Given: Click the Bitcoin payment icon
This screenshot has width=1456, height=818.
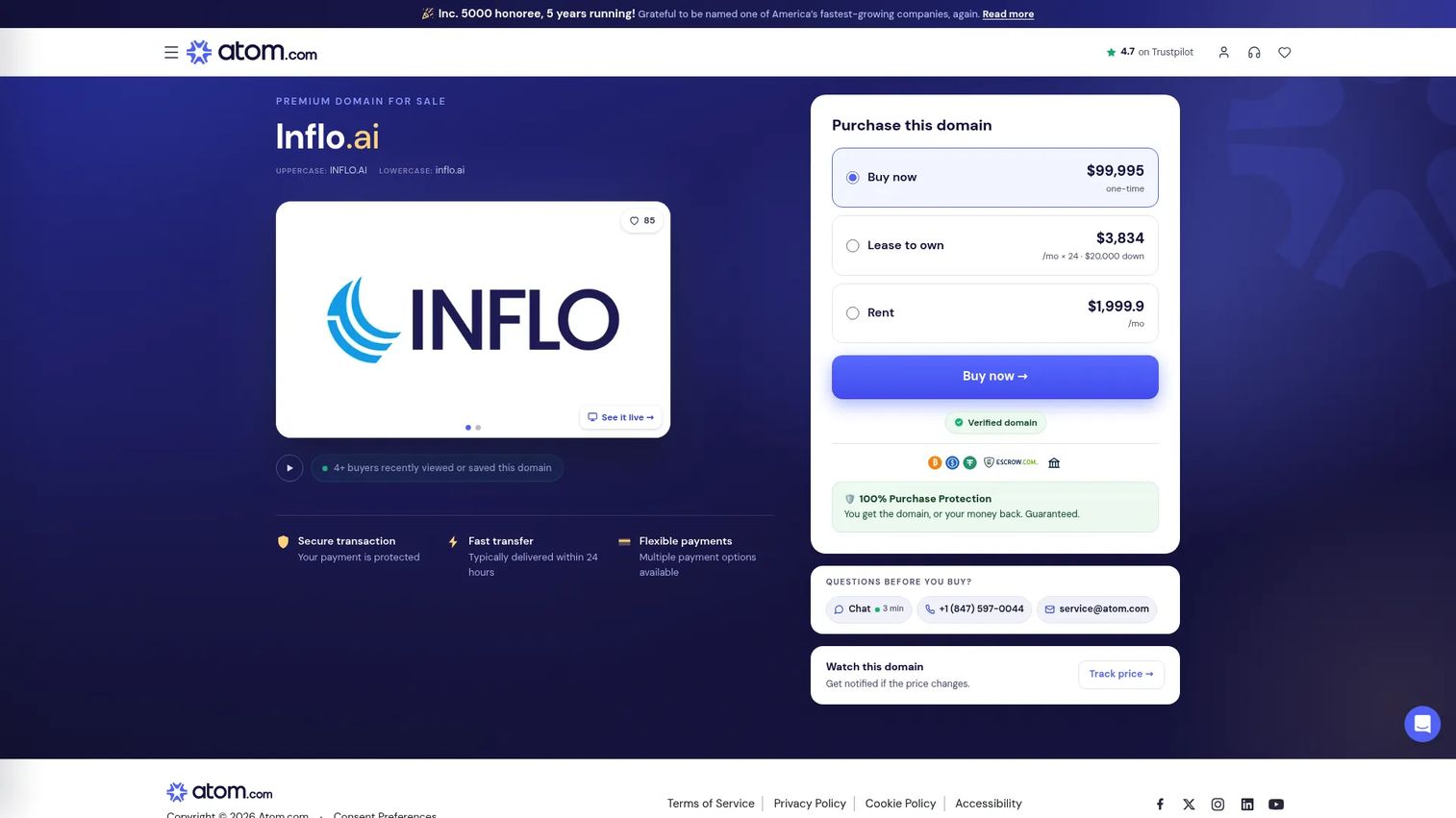Looking at the screenshot, I should [935, 462].
